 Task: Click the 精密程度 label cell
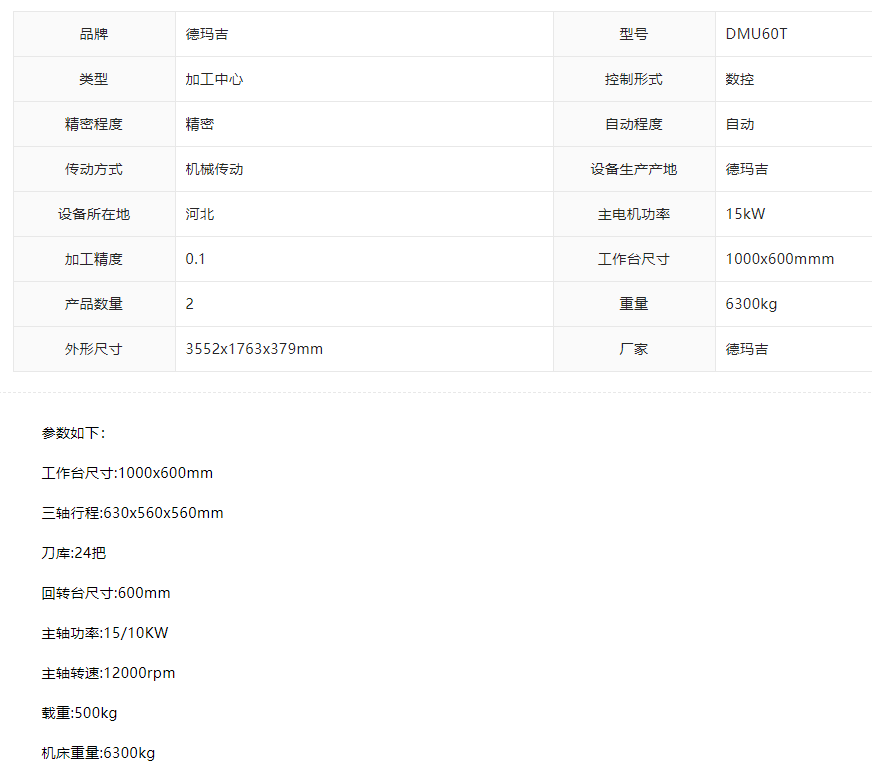[94, 124]
